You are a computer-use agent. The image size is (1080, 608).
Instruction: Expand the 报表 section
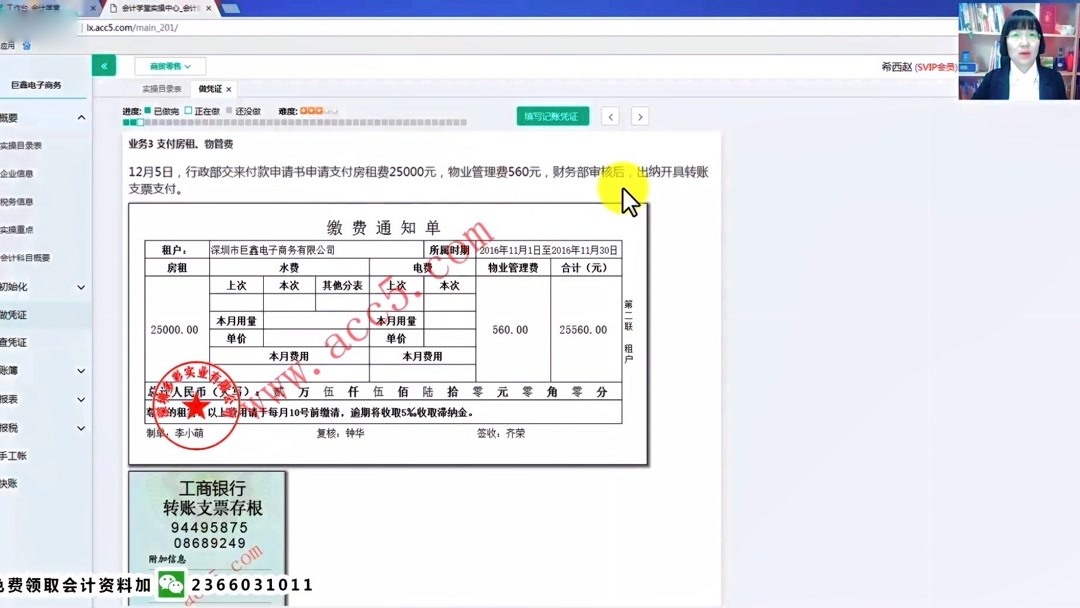pyautogui.click(x=28, y=399)
